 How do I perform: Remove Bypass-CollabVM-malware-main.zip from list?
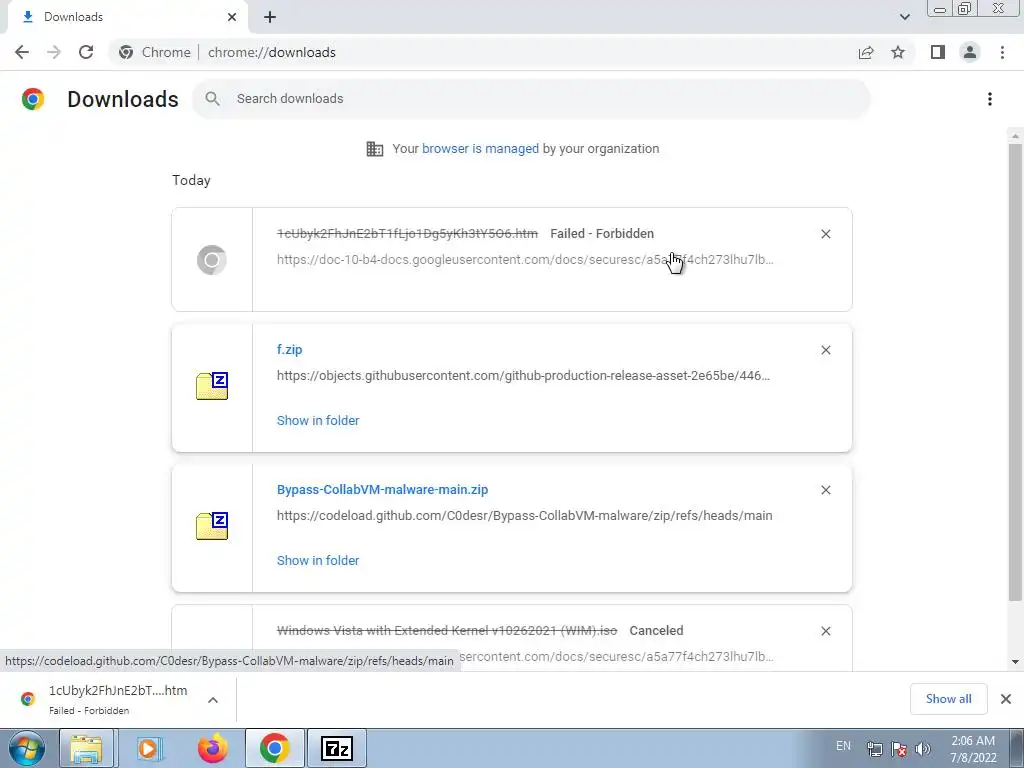pyautogui.click(x=825, y=490)
